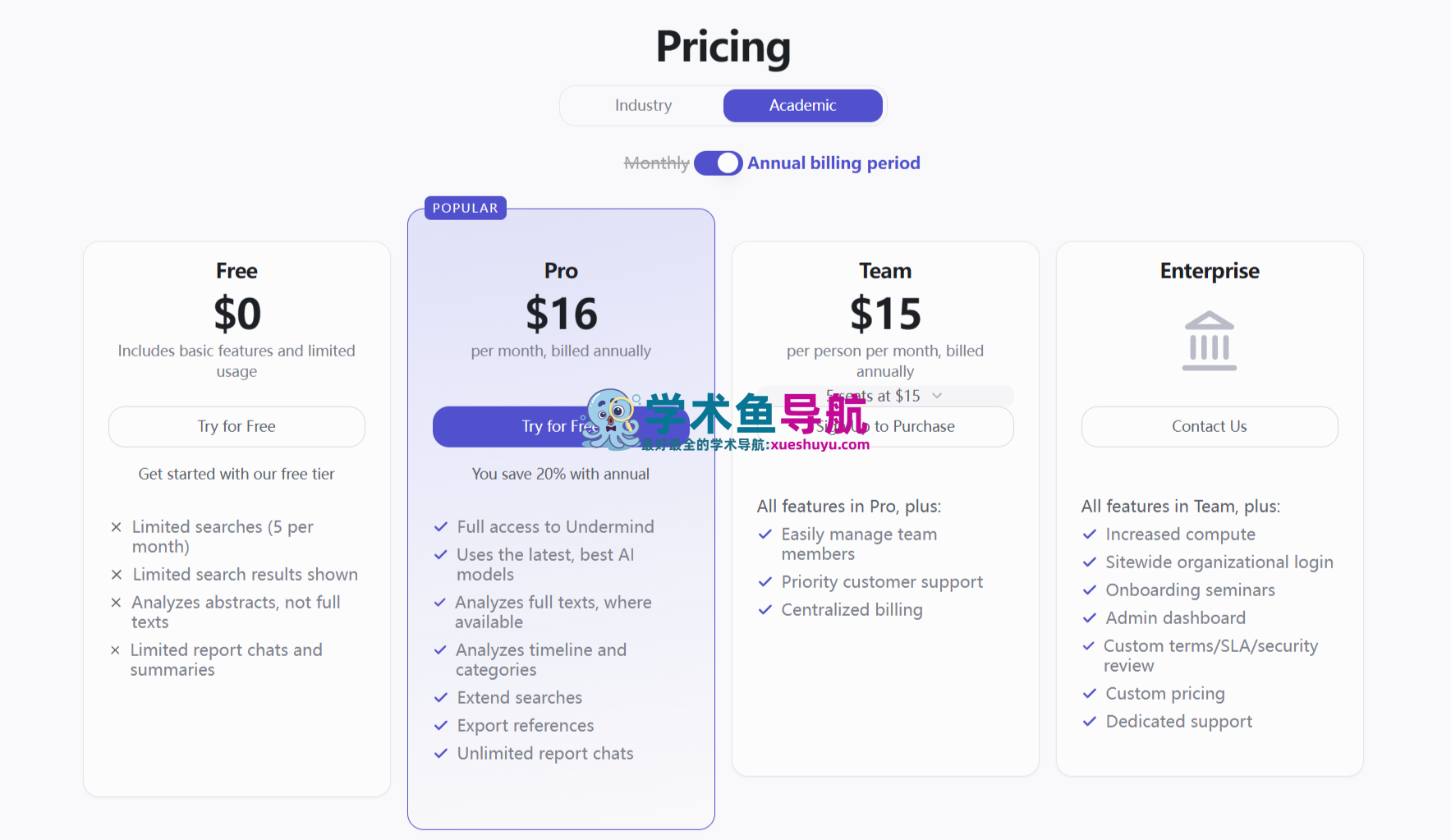Switch to the Academic tab

click(802, 106)
